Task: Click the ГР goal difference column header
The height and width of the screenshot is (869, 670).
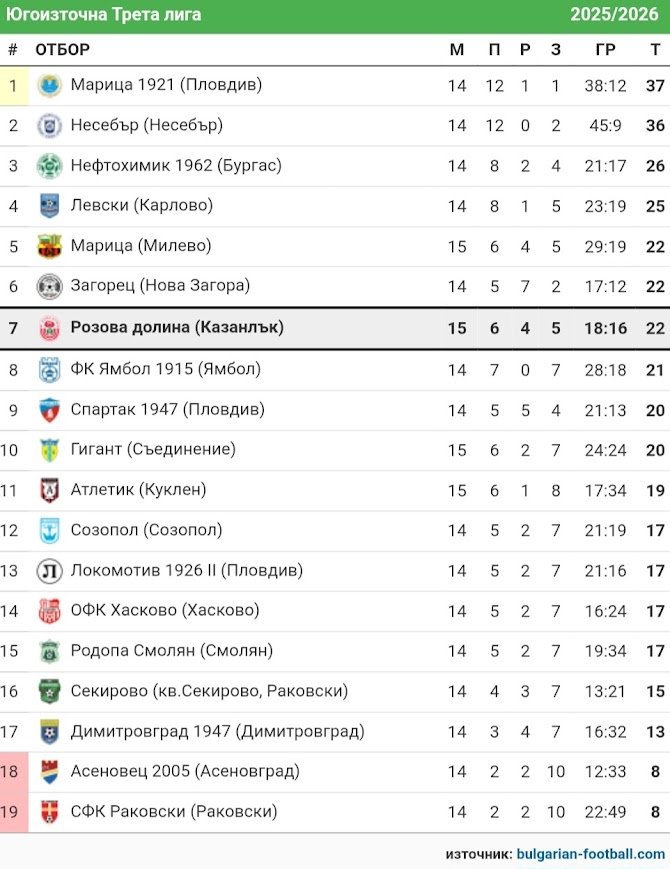Action: pyautogui.click(x=605, y=50)
